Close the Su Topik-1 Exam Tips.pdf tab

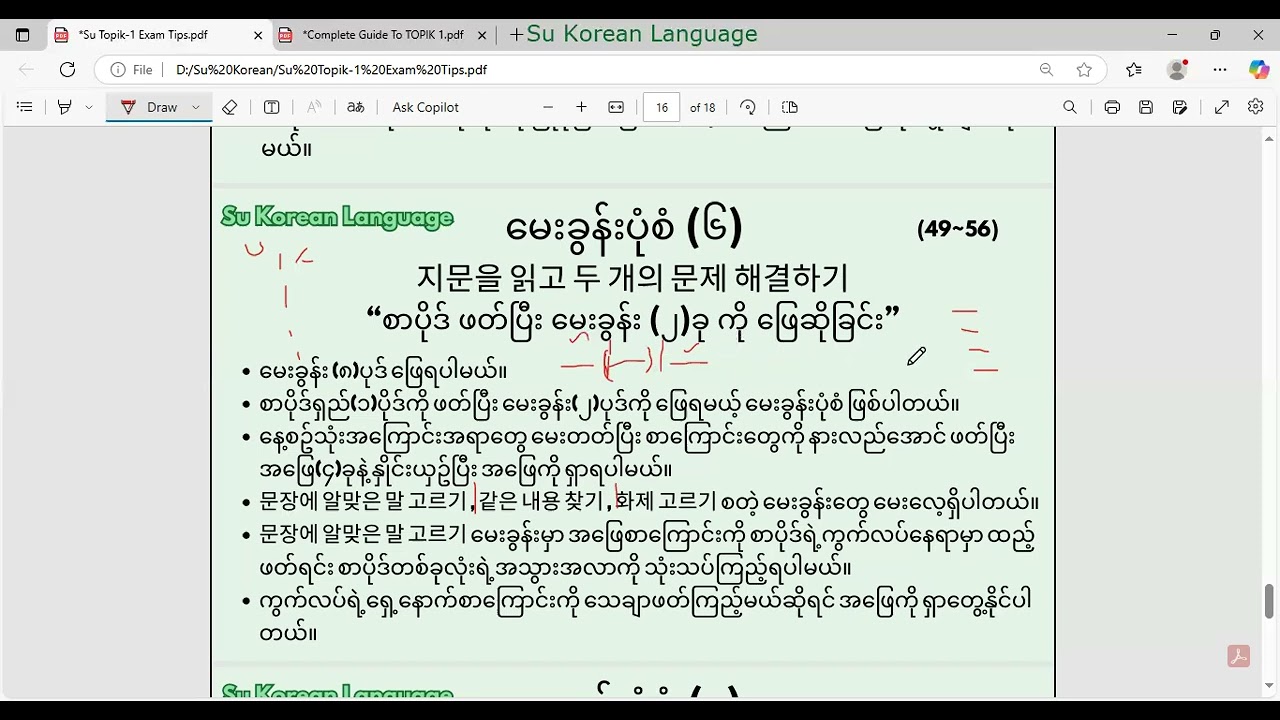(258, 35)
